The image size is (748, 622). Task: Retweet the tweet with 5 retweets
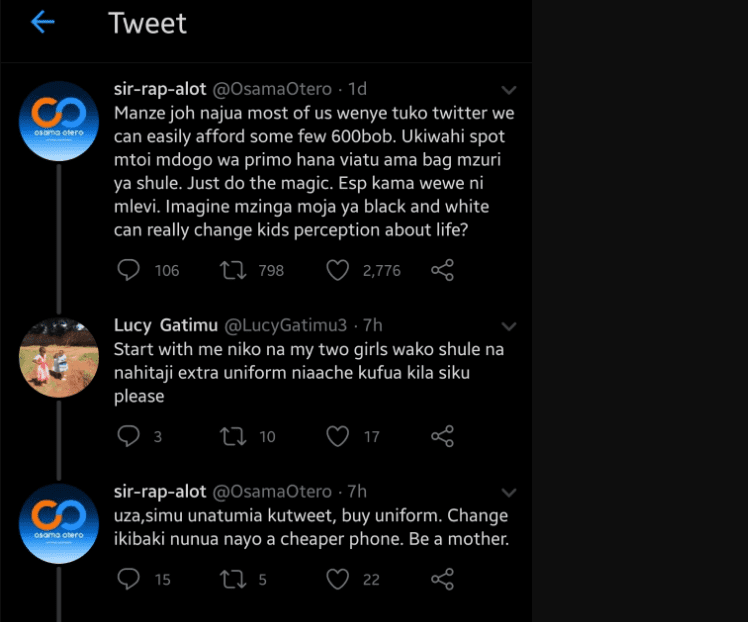[232, 579]
